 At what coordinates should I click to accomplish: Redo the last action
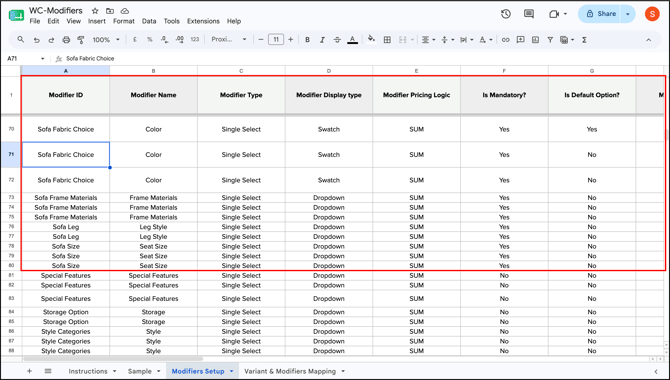click(51, 40)
